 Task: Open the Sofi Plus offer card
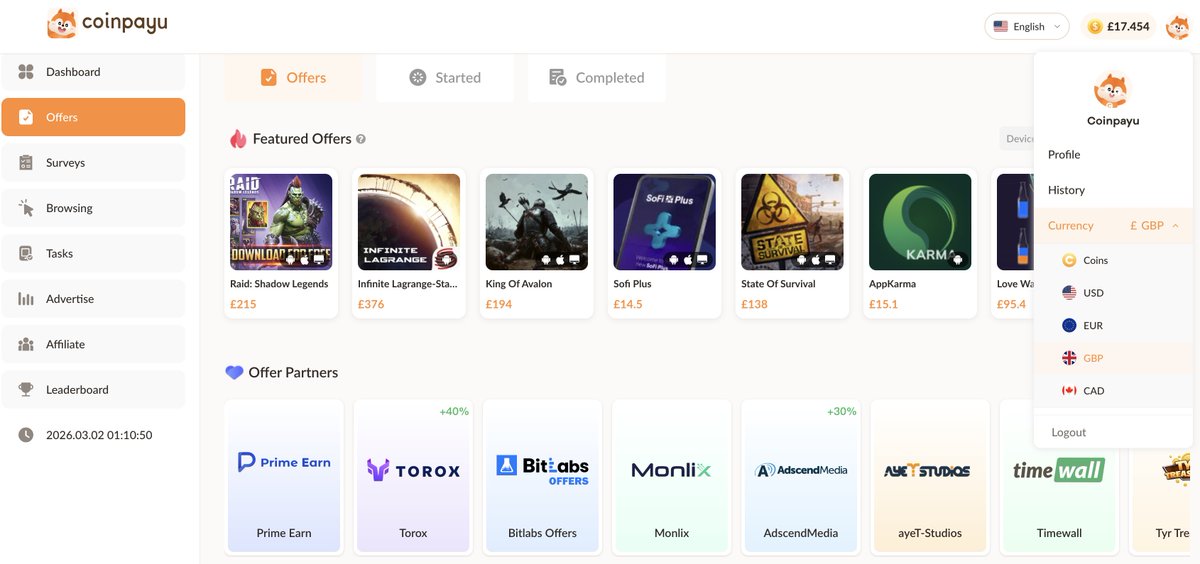pos(665,243)
